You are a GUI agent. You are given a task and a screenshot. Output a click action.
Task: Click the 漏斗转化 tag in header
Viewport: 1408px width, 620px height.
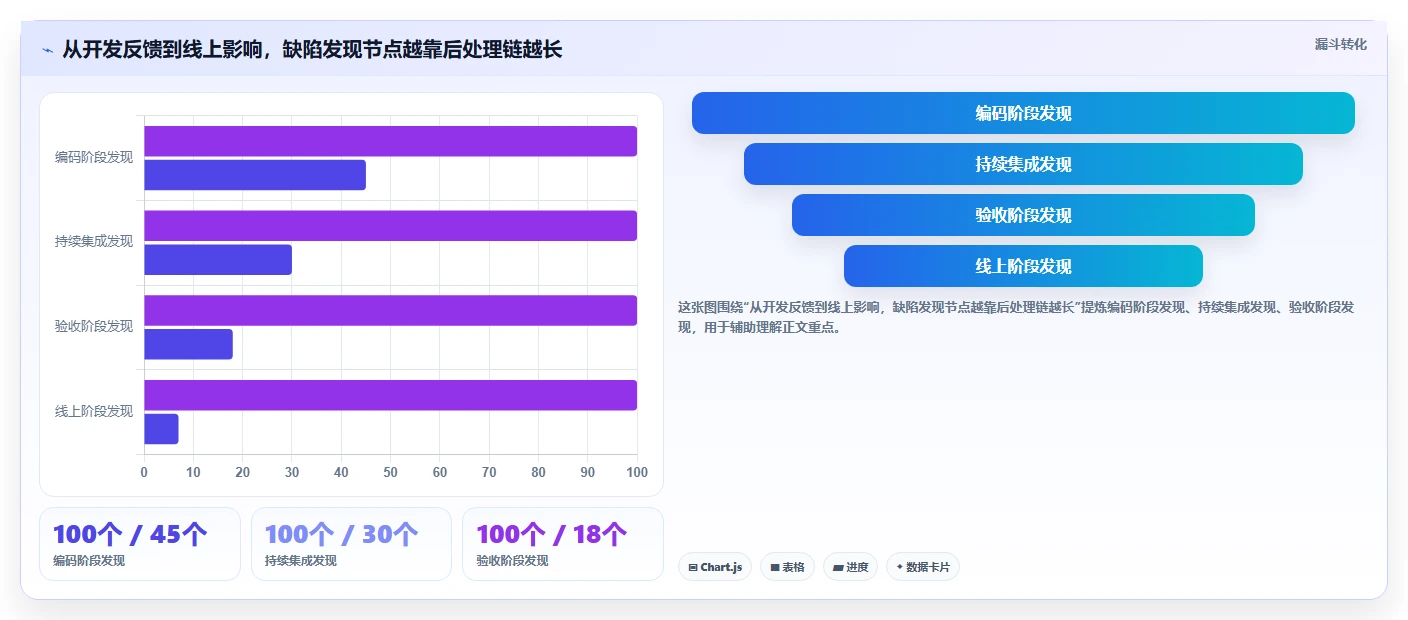coord(1340,44)
